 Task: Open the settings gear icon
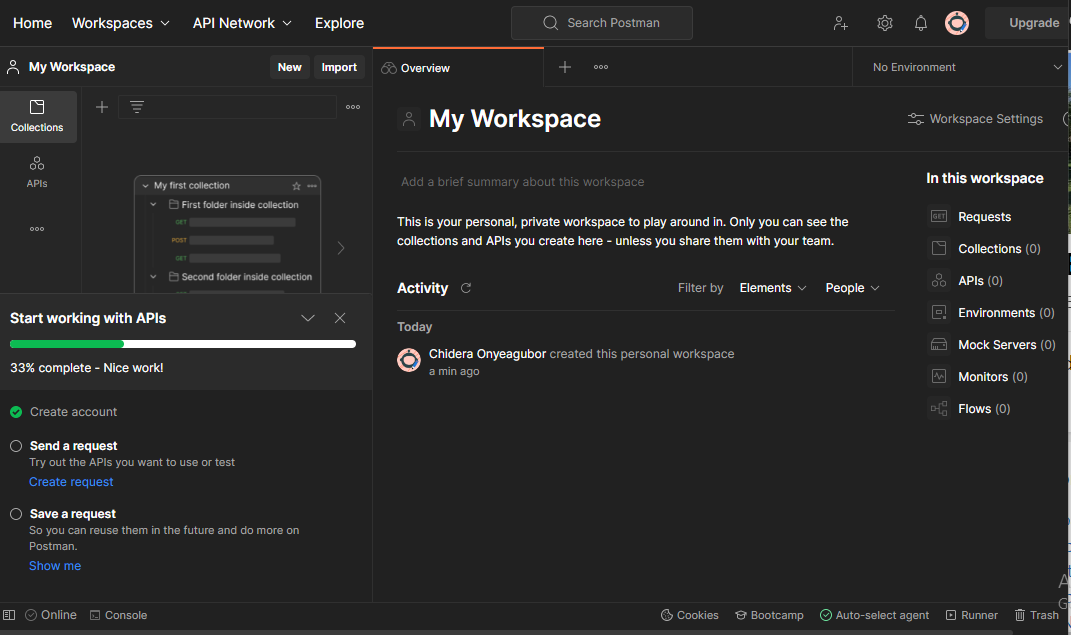pyautogui.click(x=885, y=23)
